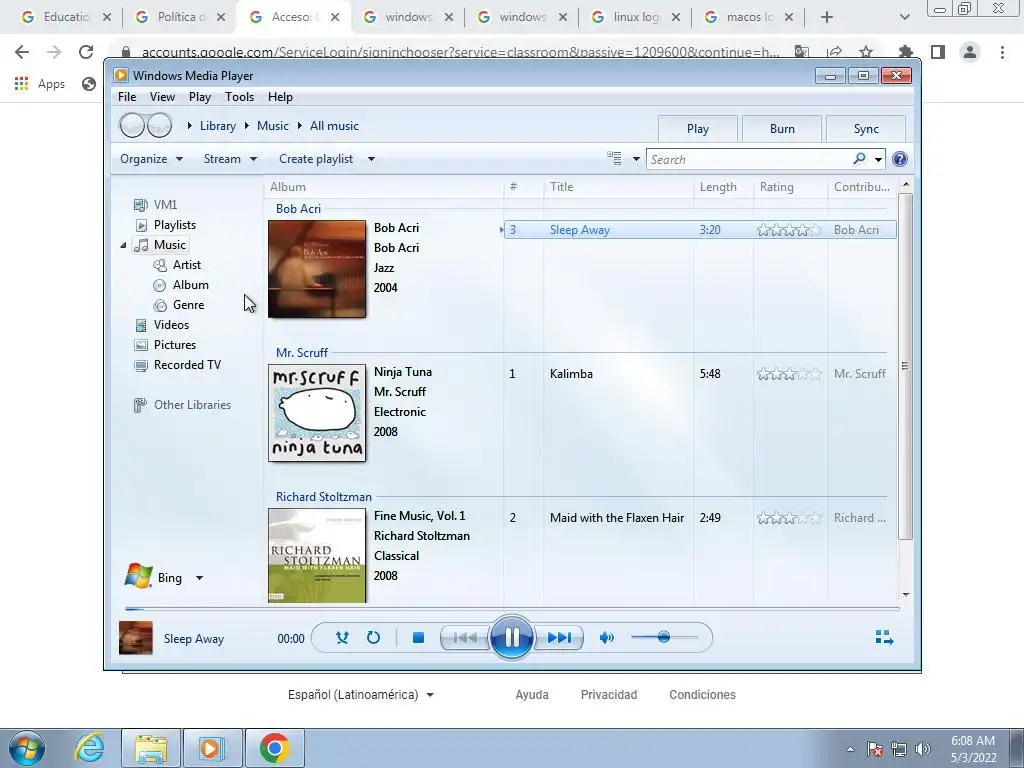This screenshot has height=768, width=1024.
Task: Open the Help menu
Action: 280,97
